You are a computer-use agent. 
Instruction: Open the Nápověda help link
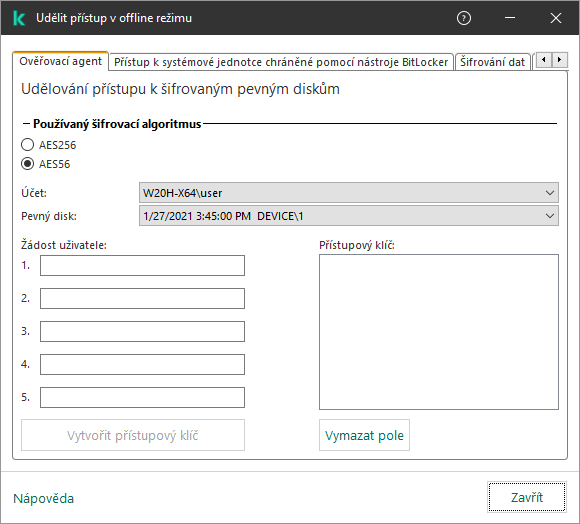point(44,498)
